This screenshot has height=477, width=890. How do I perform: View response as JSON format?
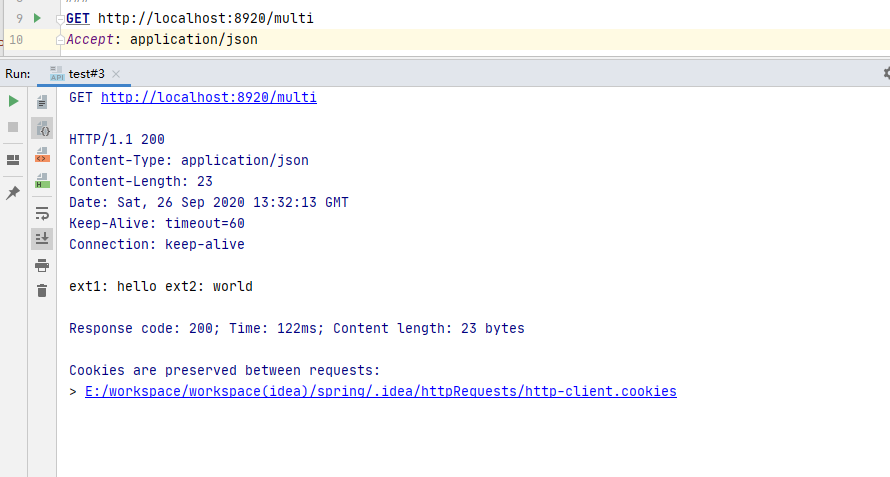(42, 128)
